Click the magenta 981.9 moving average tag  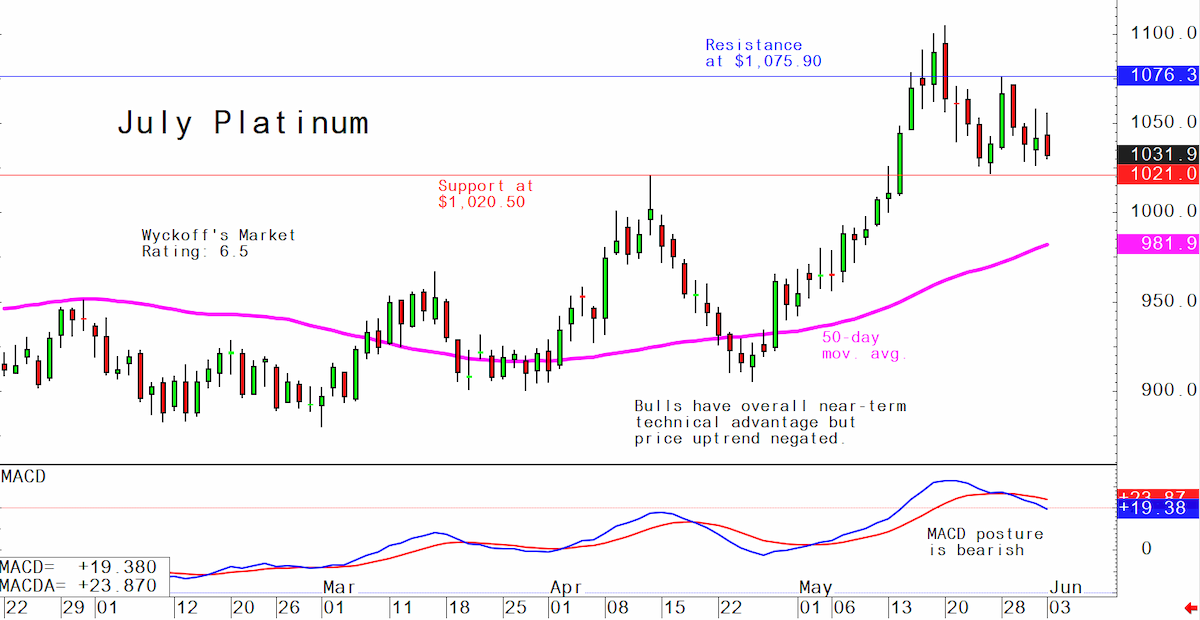(1158, 244)
